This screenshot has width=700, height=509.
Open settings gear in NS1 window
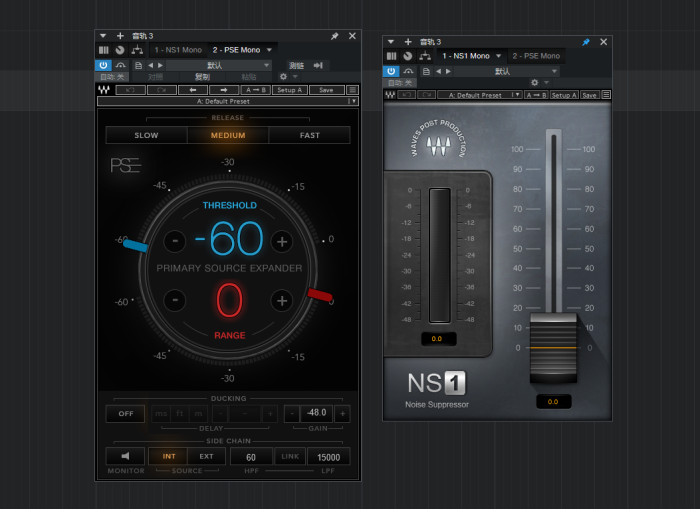(x=534, y=83)
